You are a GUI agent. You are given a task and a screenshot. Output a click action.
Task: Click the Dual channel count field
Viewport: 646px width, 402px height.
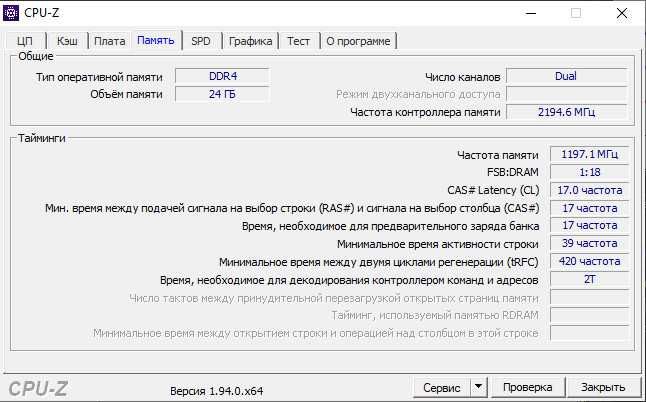point(566,76)
